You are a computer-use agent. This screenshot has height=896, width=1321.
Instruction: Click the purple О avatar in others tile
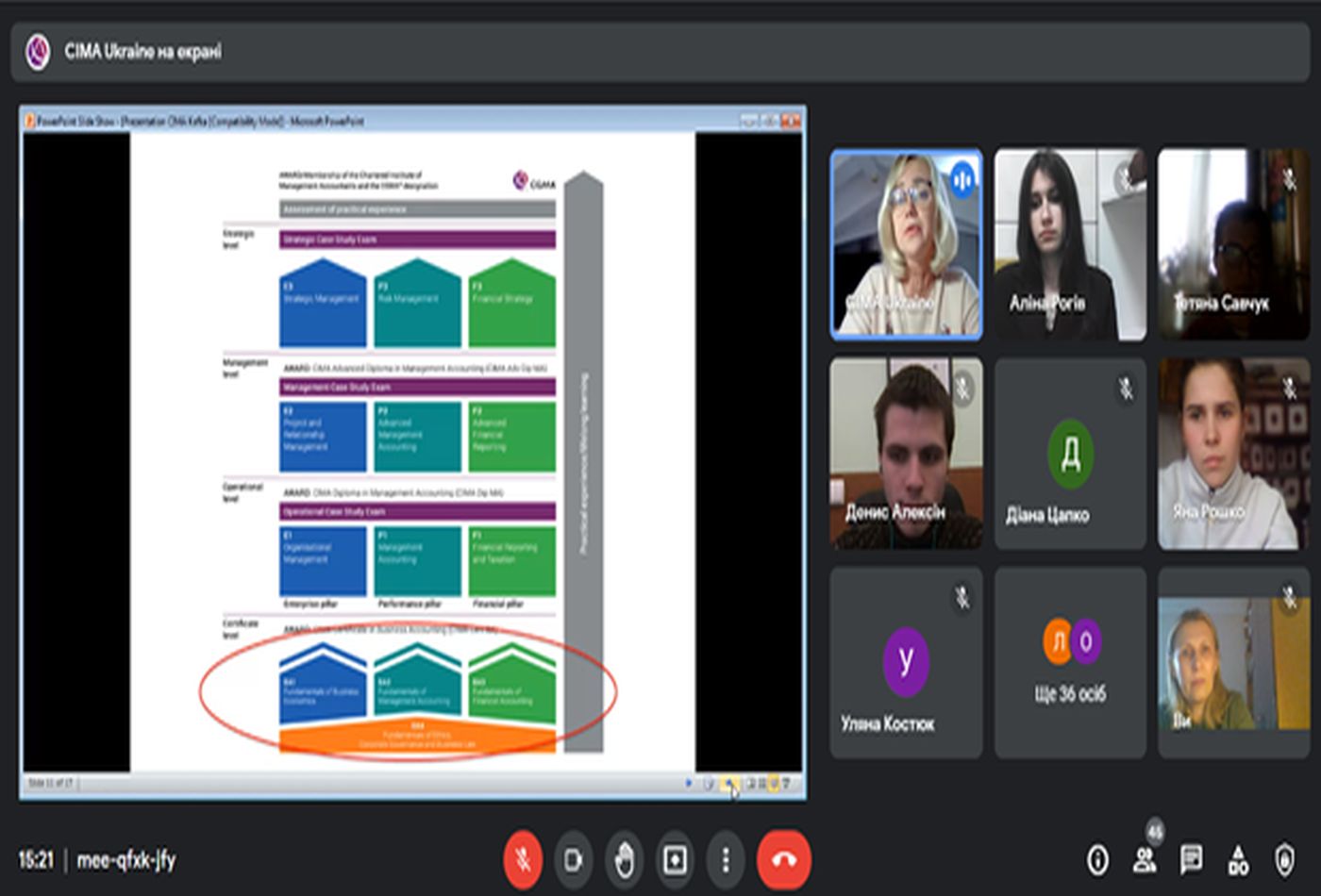tap(1086, 642)
